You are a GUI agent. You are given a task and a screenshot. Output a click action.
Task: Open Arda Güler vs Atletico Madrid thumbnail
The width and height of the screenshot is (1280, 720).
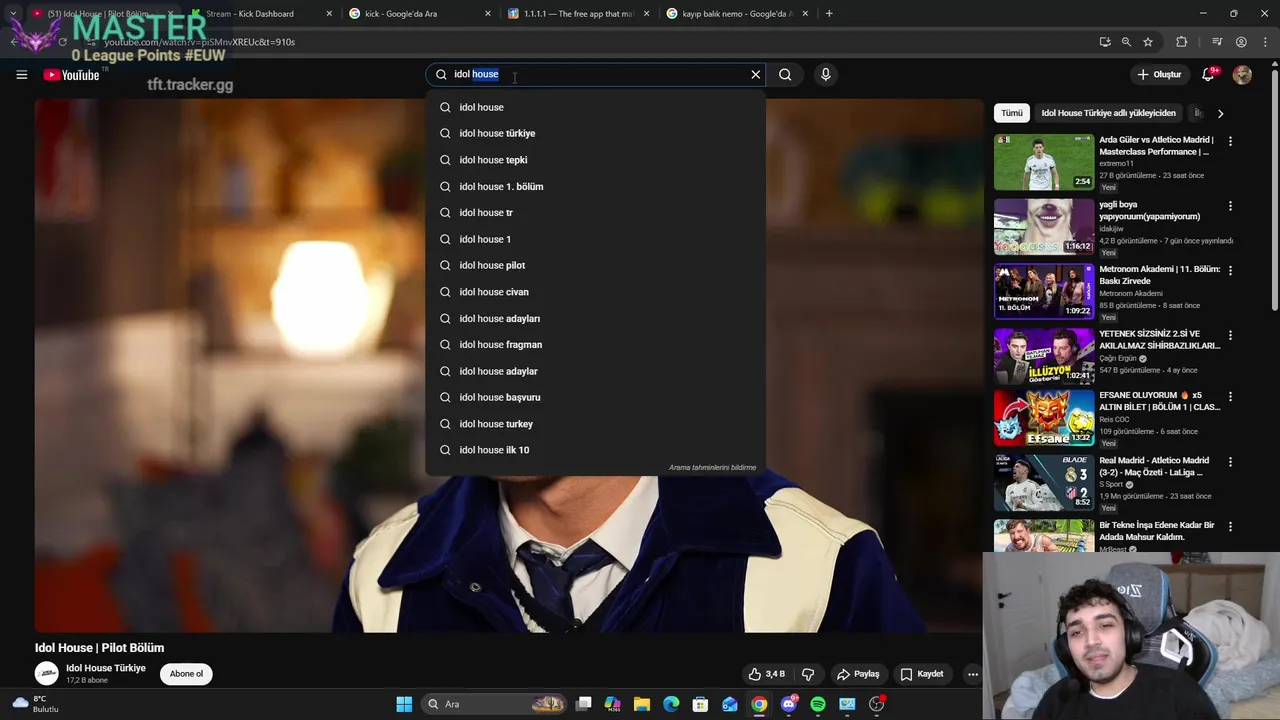click(1044, 162)
